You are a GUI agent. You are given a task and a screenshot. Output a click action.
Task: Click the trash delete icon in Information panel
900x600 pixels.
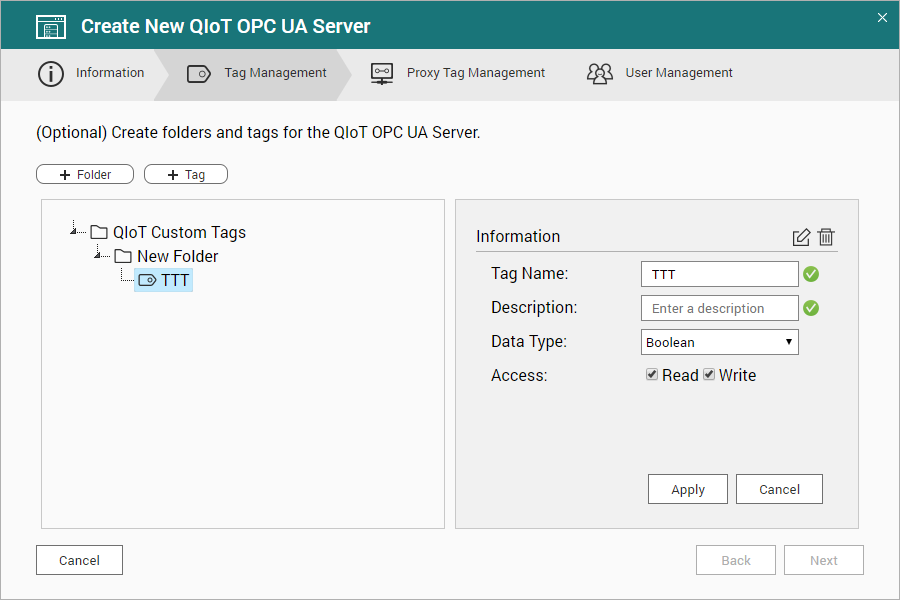click(x=826, y=237)
